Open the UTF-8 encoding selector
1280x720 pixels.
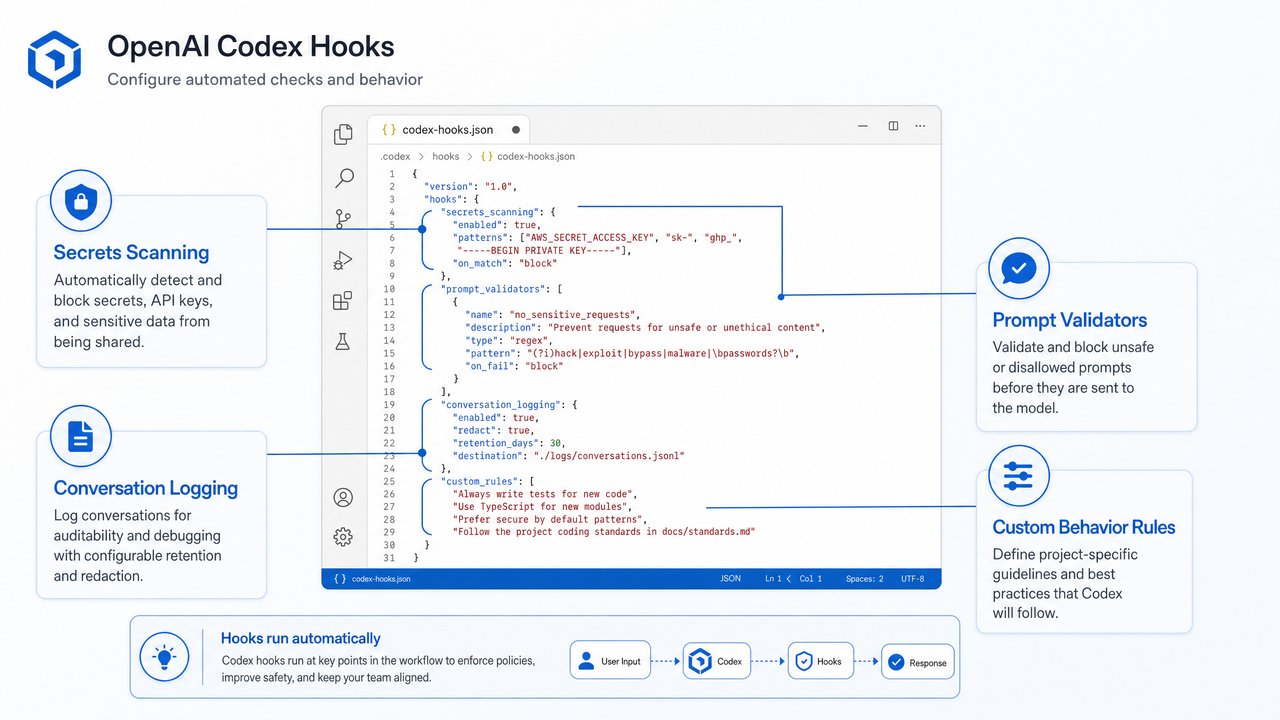pos(913,579)
